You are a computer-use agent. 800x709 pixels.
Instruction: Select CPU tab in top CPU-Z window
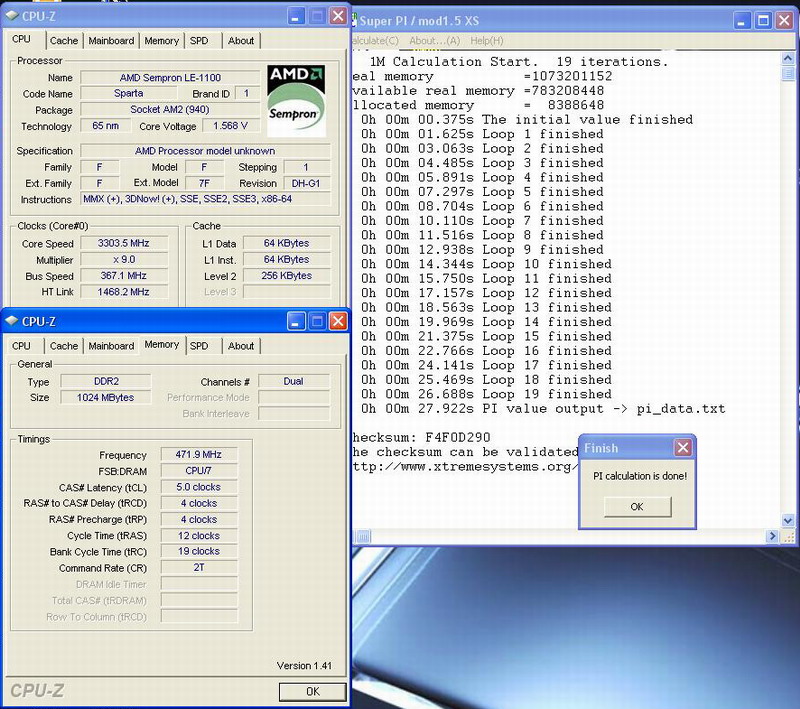21,39
